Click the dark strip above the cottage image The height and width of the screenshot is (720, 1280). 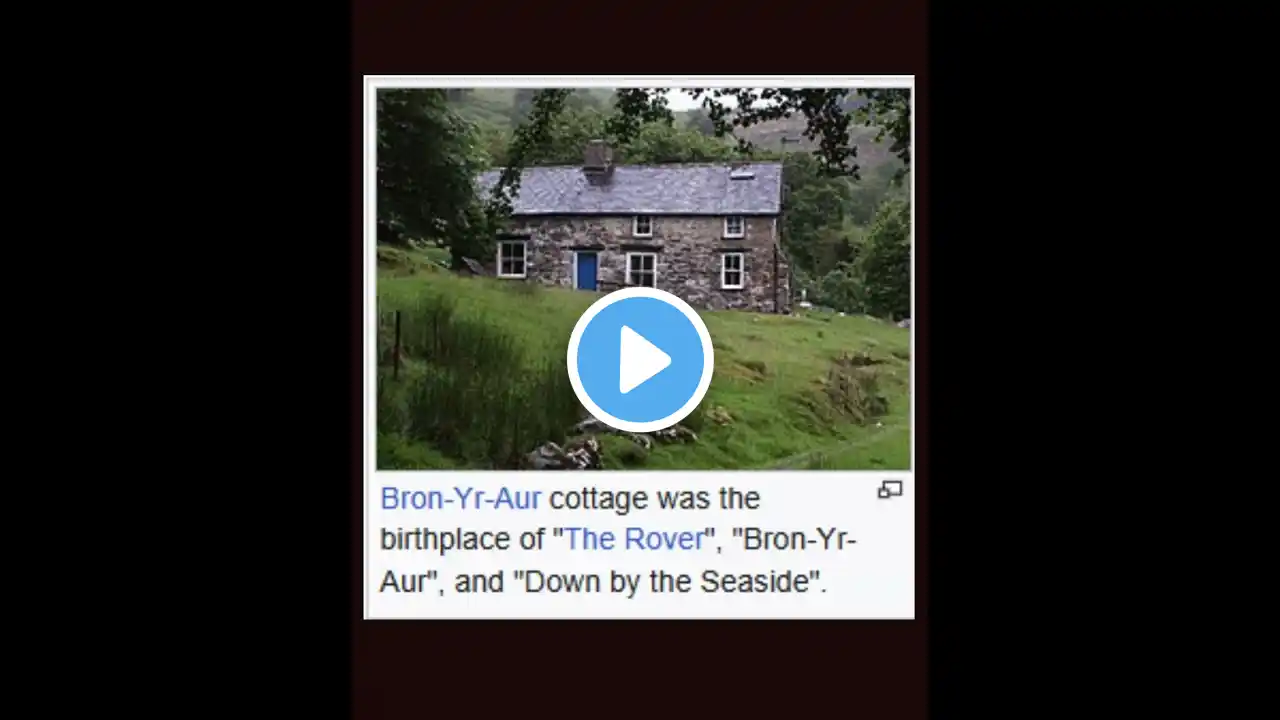[x=640, y=37]
